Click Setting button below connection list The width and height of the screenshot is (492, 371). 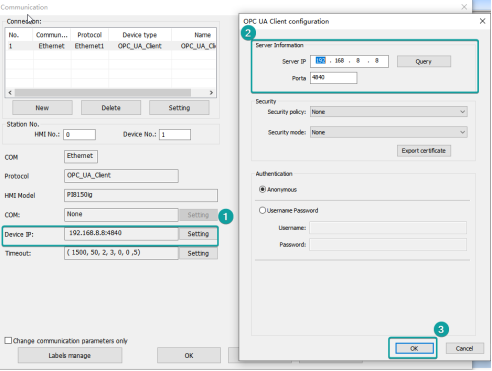point(179,108)
